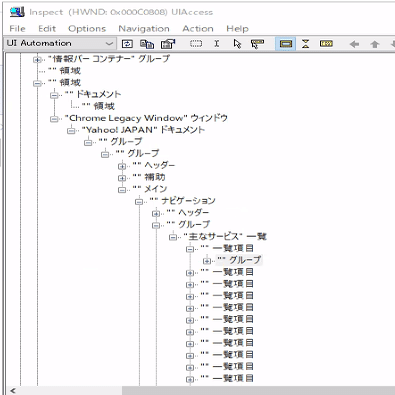Click the up arrow navigation icon

[x=375, y=44]
